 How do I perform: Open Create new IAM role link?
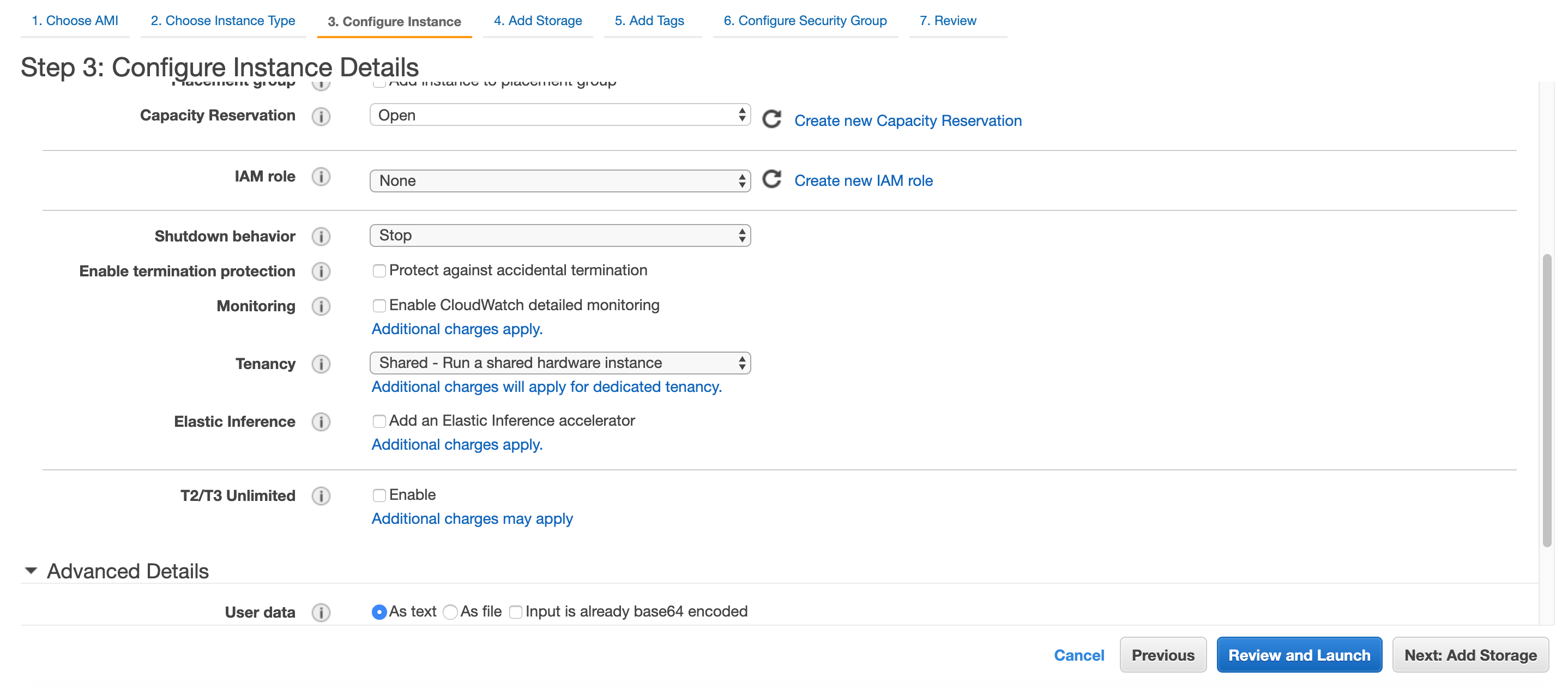click(x=864, y=180)
